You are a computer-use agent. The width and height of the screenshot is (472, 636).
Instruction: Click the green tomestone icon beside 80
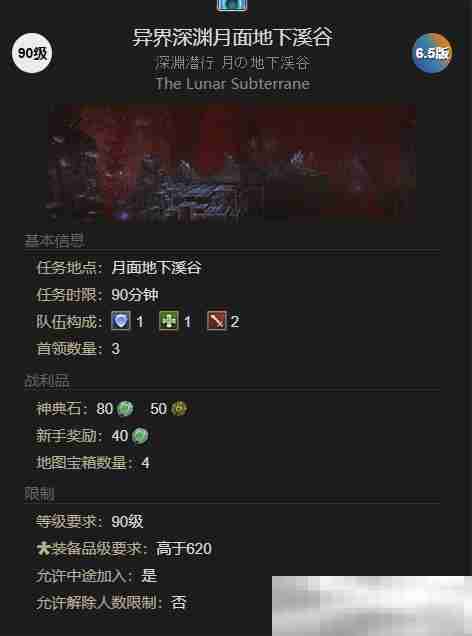125,408
